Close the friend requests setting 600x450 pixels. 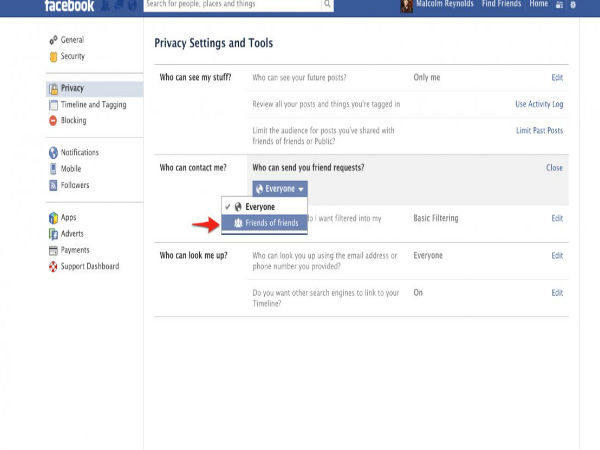[554, 168]
